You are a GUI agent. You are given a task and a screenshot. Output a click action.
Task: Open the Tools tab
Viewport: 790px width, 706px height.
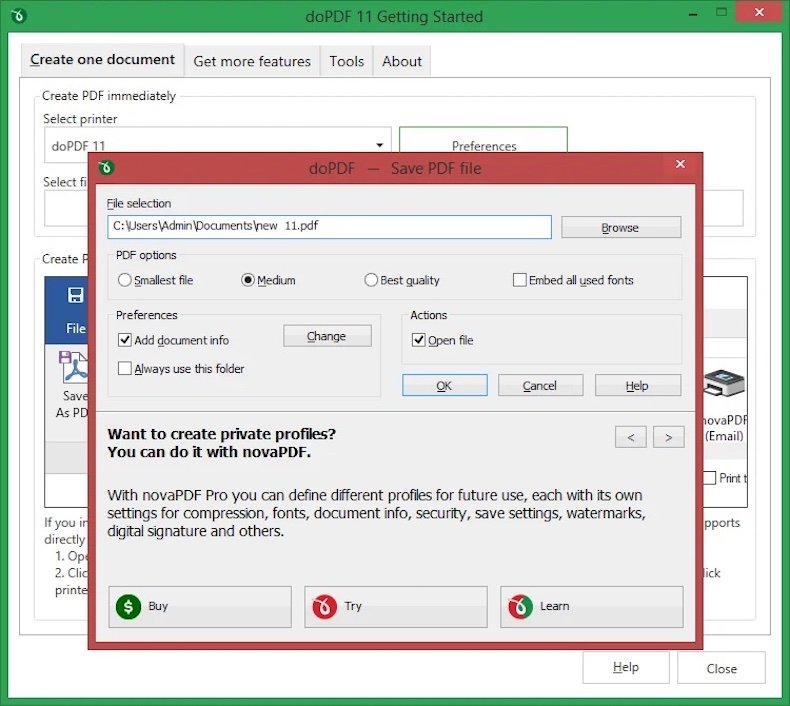click(346, 61)
